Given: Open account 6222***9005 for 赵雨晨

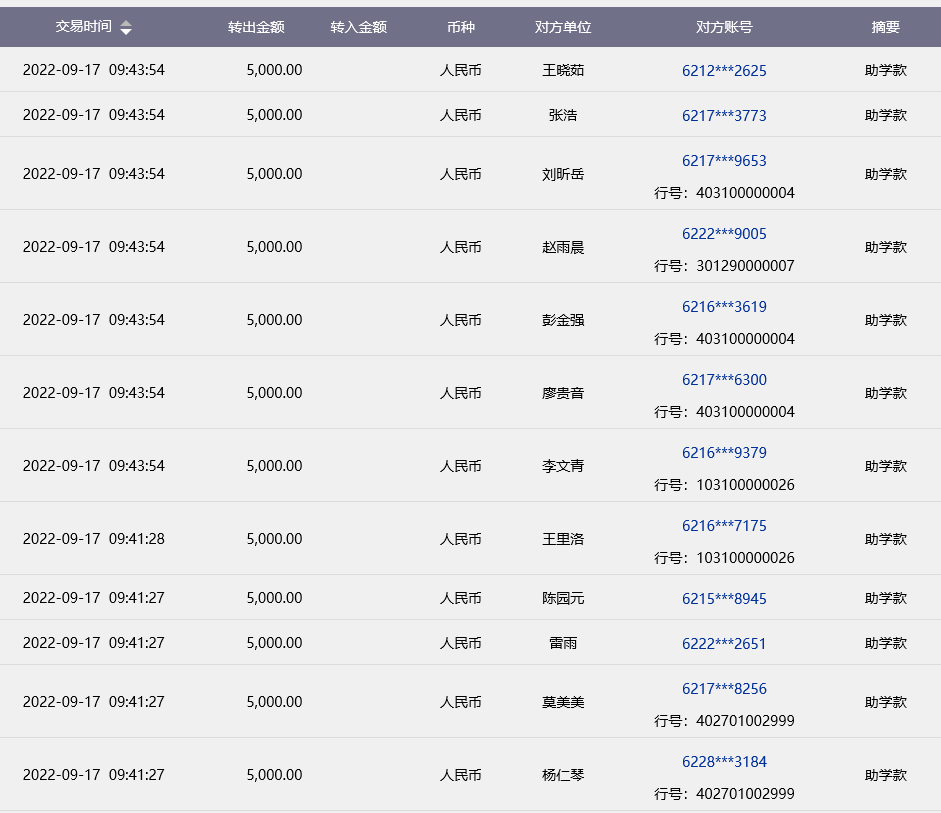Looking at the screenshot, I should point(724,234).
